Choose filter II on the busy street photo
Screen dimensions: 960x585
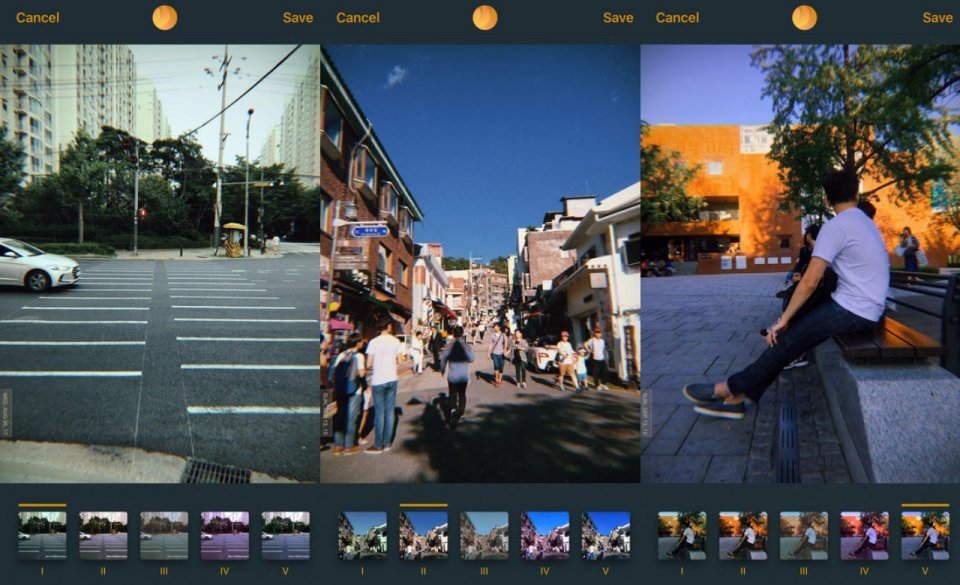[423, 535]
